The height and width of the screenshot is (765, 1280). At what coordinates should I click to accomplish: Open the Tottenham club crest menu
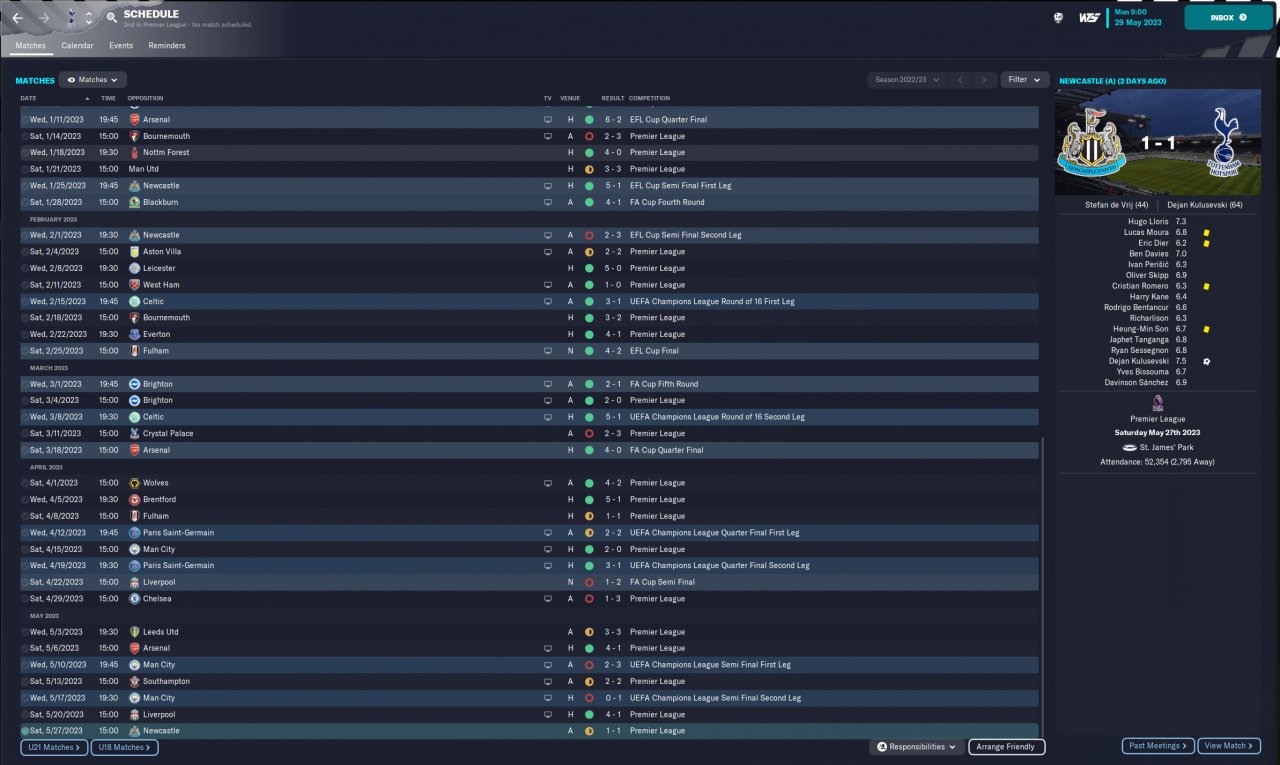coord(70,18)
